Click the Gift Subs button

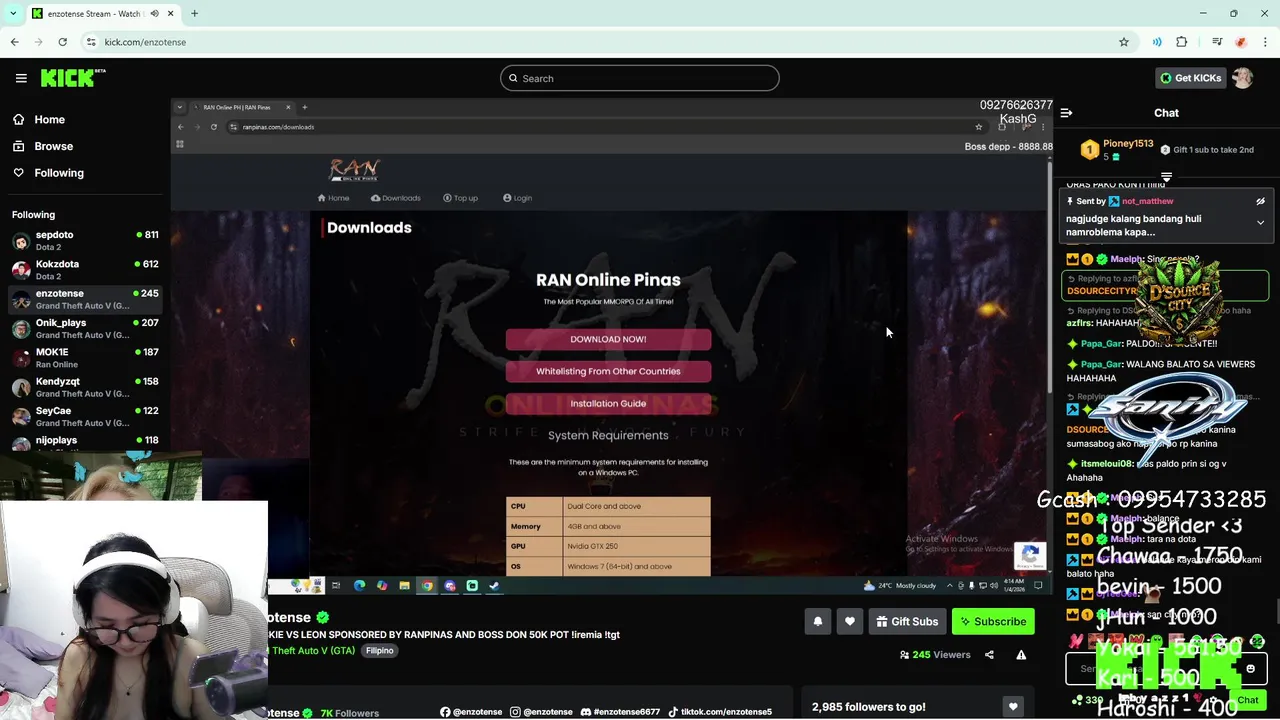(x=907, y=621)
